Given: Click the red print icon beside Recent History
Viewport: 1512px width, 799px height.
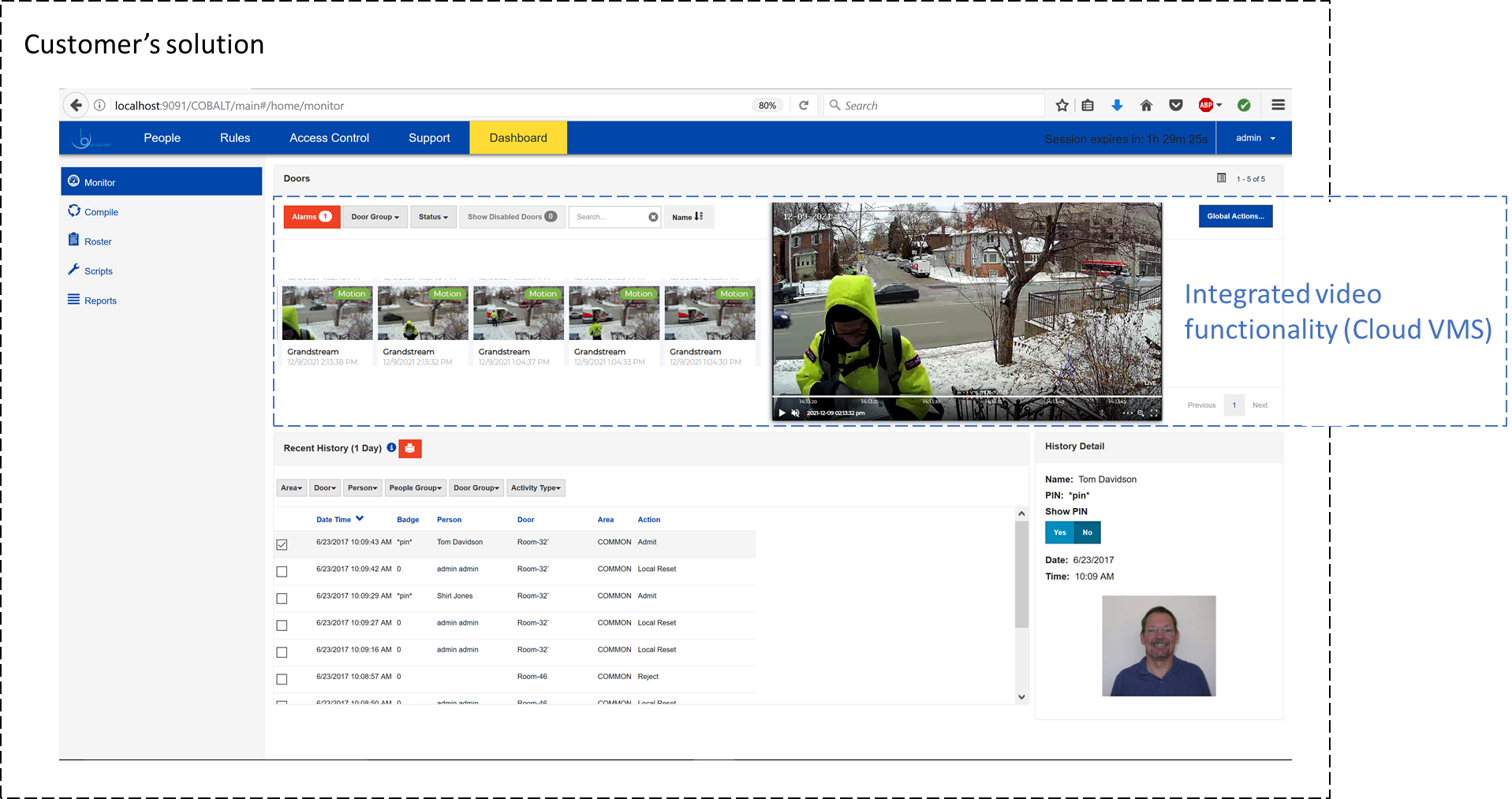Looking at the screenshot, I should pos(409,449).
